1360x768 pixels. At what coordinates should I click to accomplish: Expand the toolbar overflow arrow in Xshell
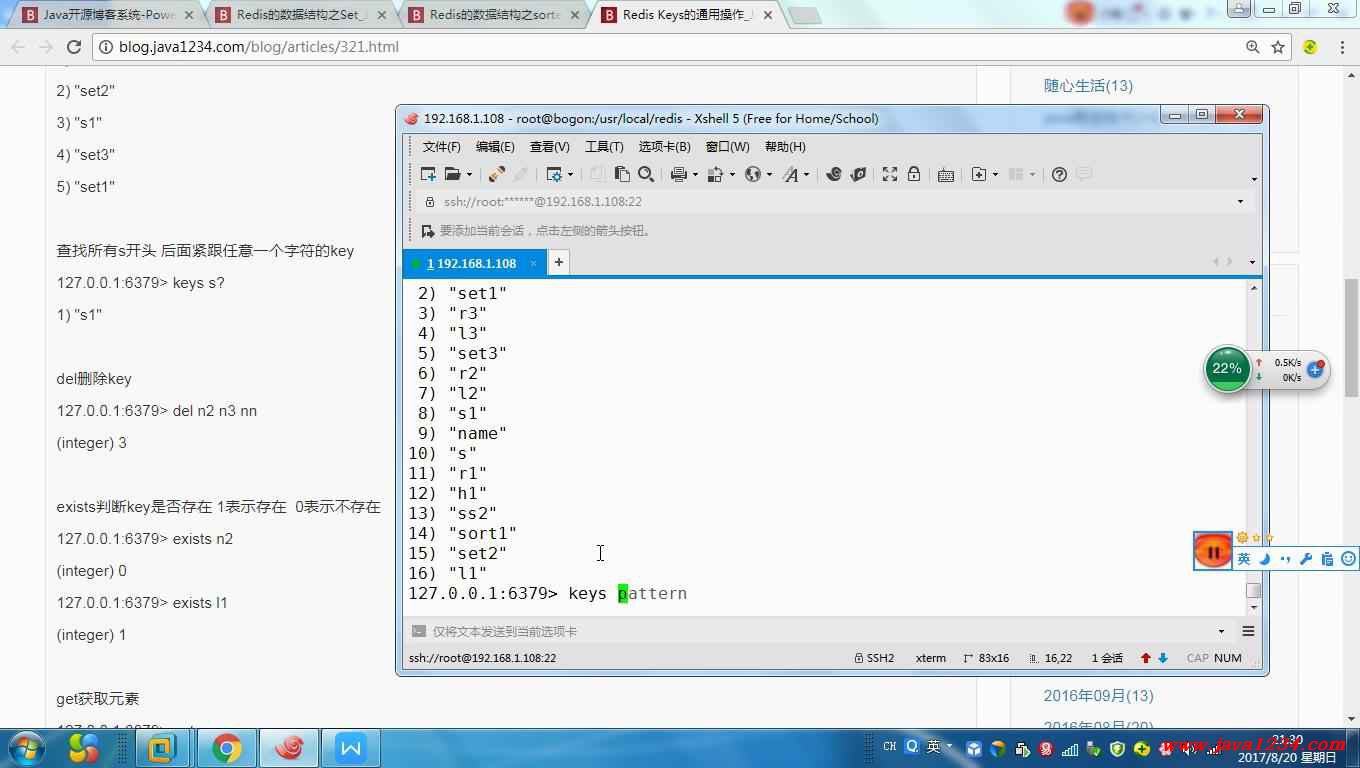pos(1254,180)
